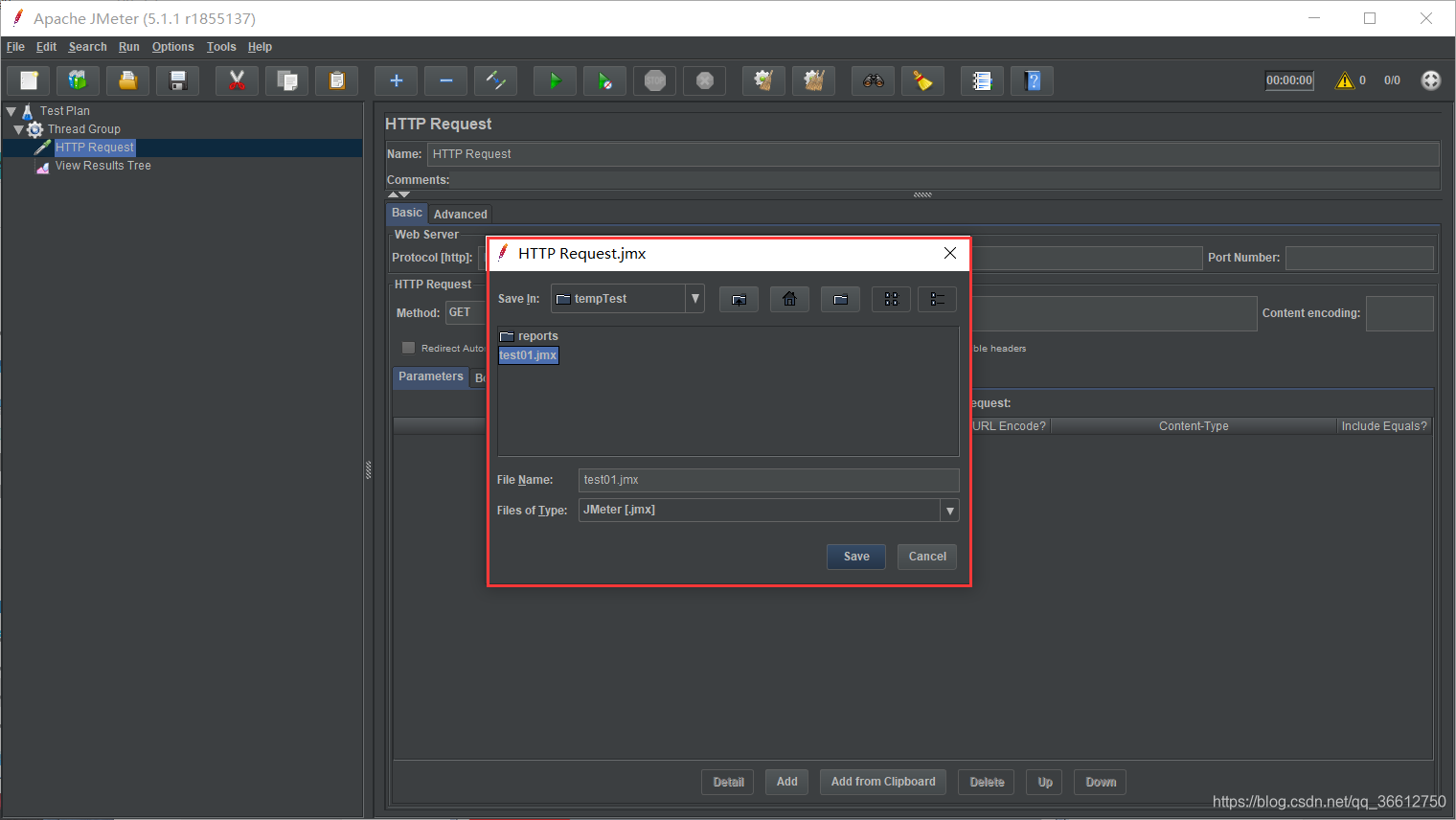This screenshot has width=1456, height=820.
Task: Click the Content encoding input field
Action: click(x=1399, y=313)
